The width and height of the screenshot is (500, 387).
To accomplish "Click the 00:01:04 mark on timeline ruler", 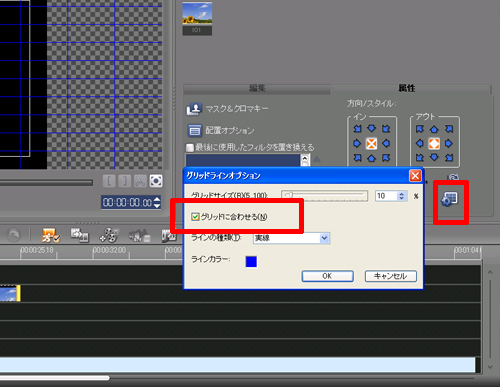I will point(466,250).
